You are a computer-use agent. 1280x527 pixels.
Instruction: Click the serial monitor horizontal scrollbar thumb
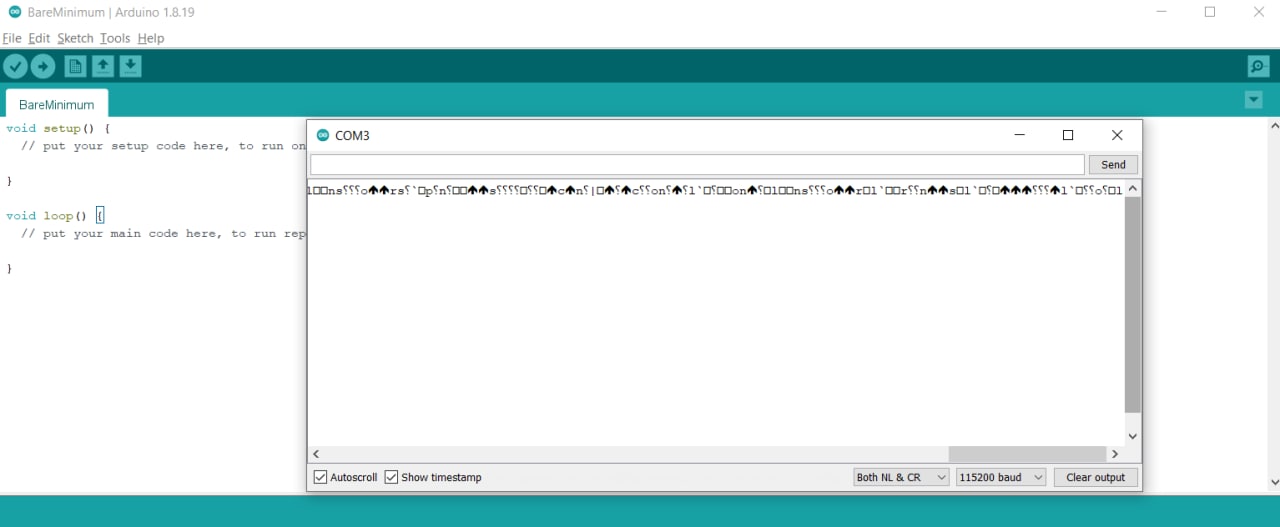[1027, 454]
